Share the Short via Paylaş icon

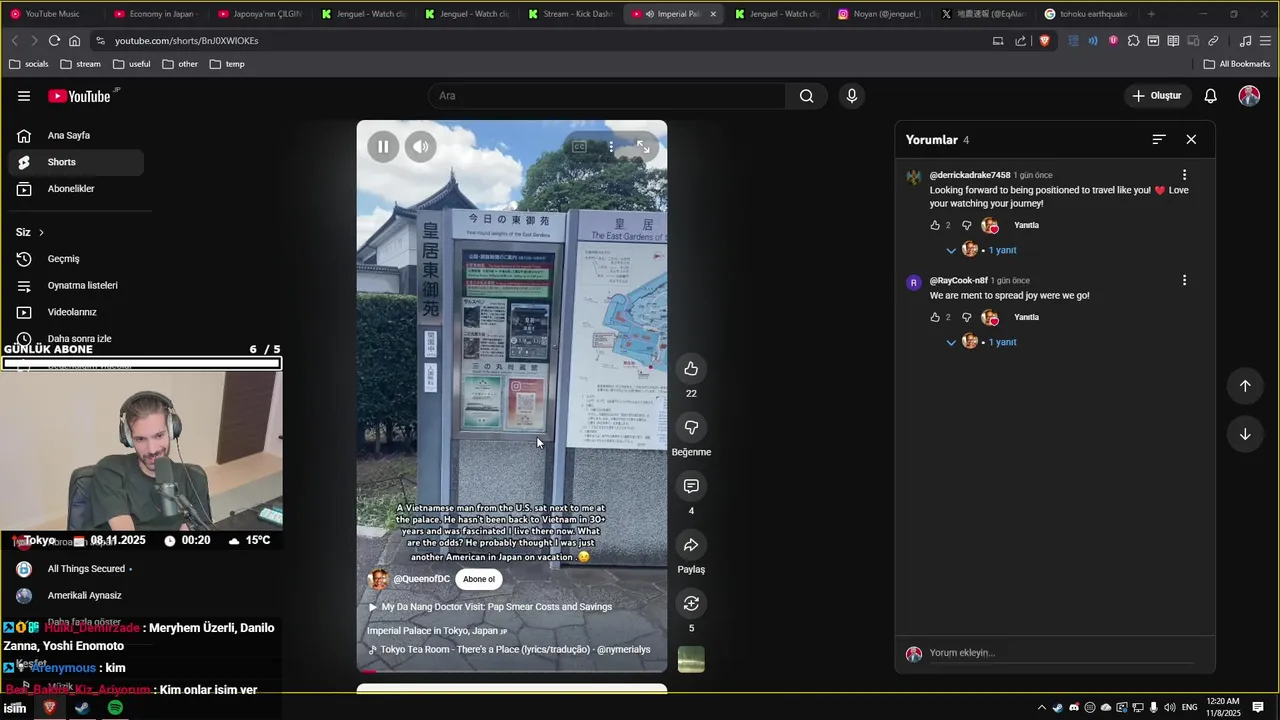691,545
